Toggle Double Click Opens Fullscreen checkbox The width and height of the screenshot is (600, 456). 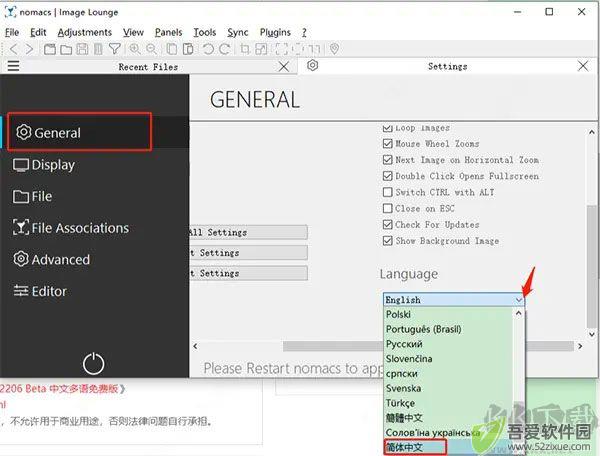click(388, 176)
